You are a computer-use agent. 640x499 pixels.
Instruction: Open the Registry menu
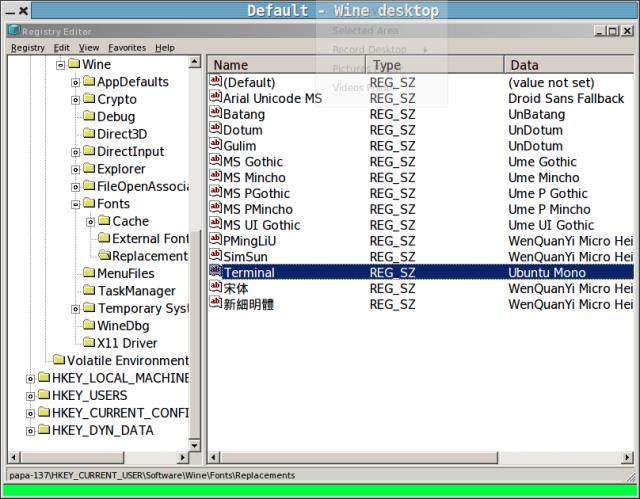coord(27,47)
